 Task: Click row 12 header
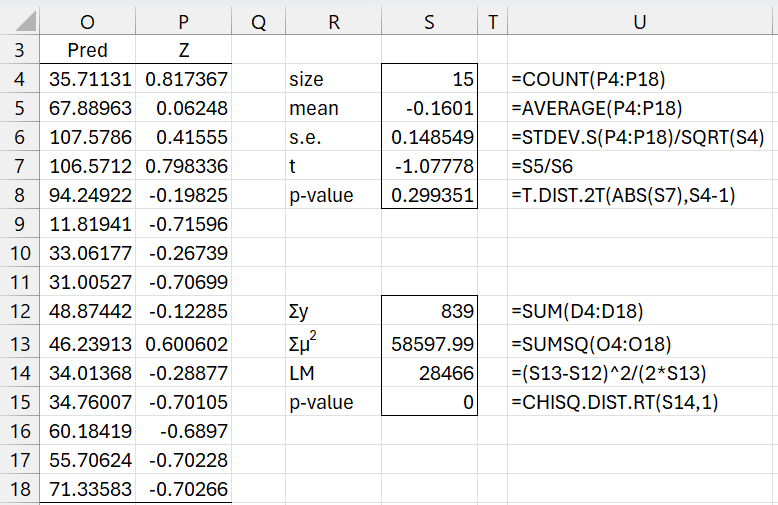[20, 311]
